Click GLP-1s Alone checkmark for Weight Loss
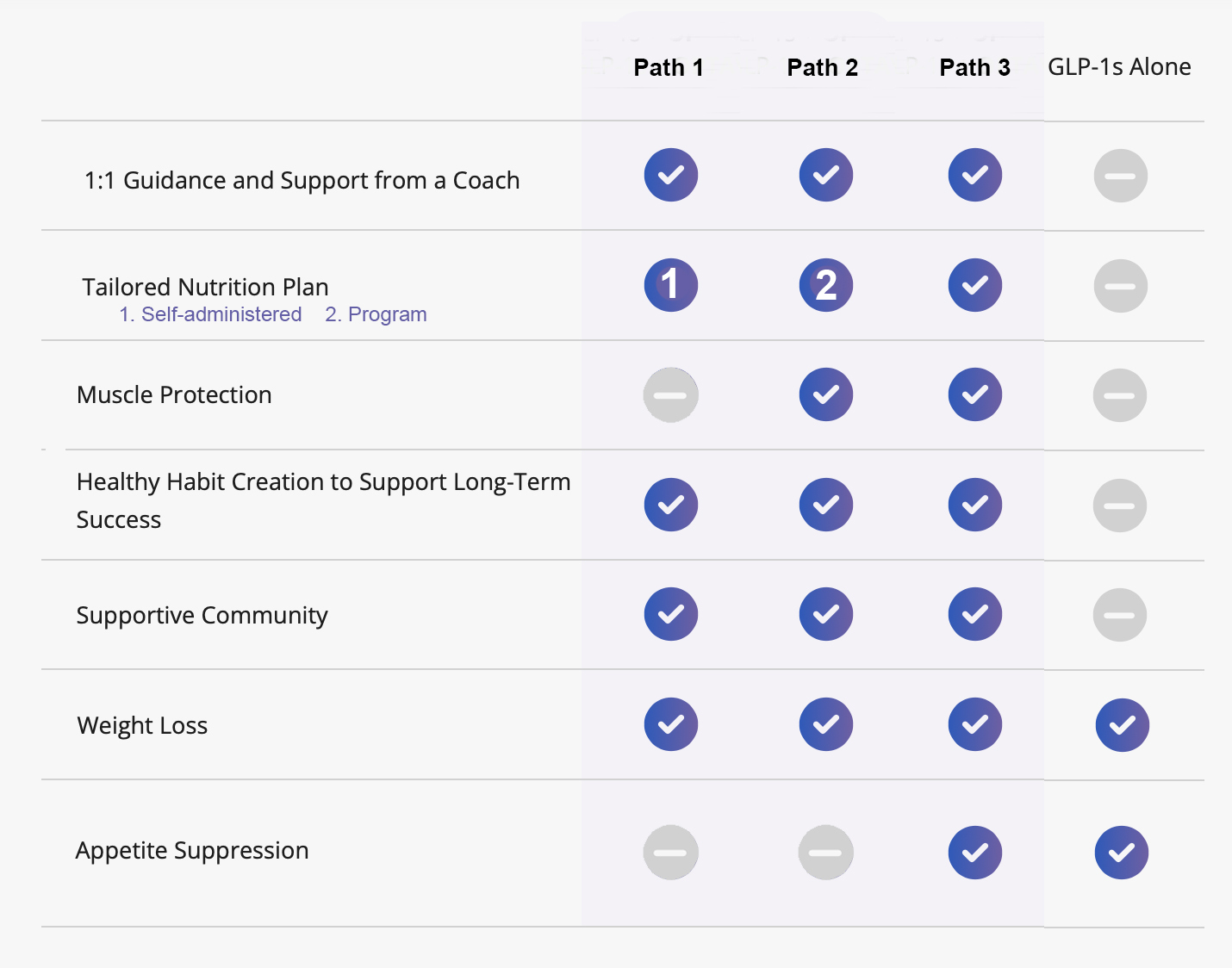 tap(1122, 725)
